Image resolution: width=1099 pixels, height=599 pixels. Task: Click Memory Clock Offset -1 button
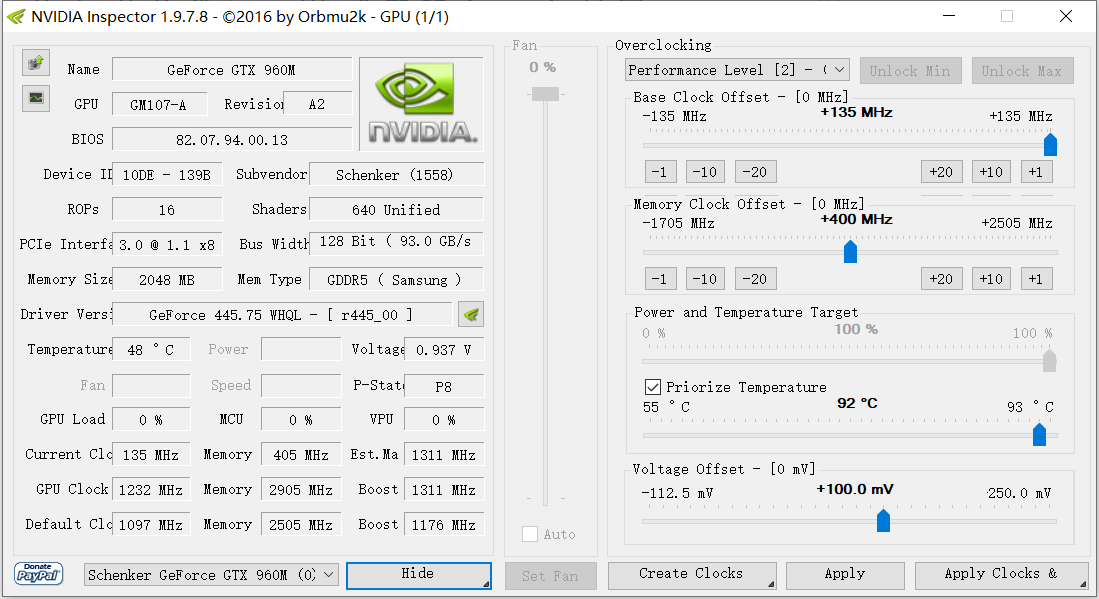660,279
